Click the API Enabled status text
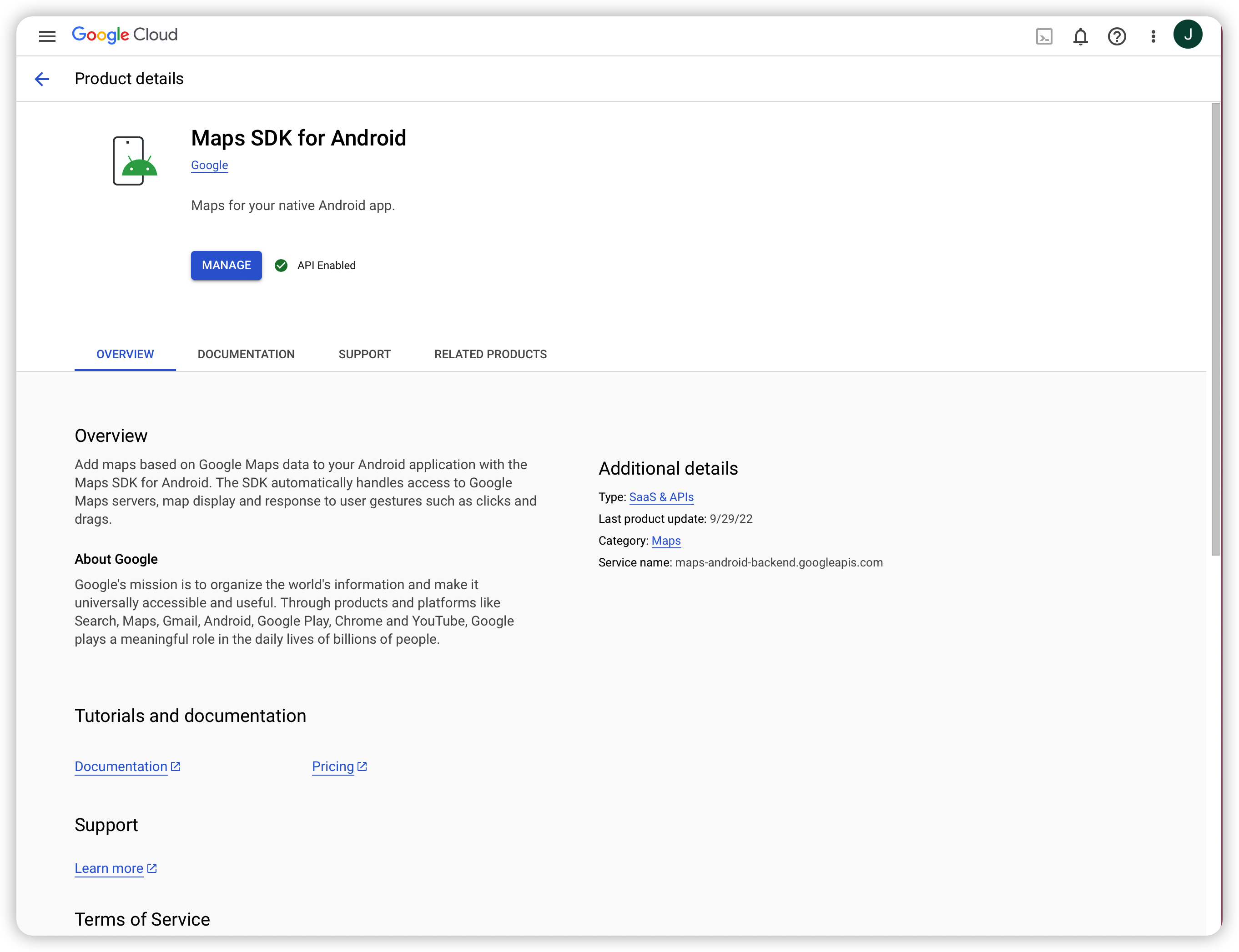 (327, 265)
